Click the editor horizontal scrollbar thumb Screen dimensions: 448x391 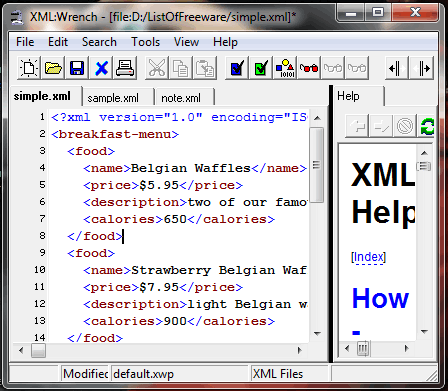click(38, 350)
